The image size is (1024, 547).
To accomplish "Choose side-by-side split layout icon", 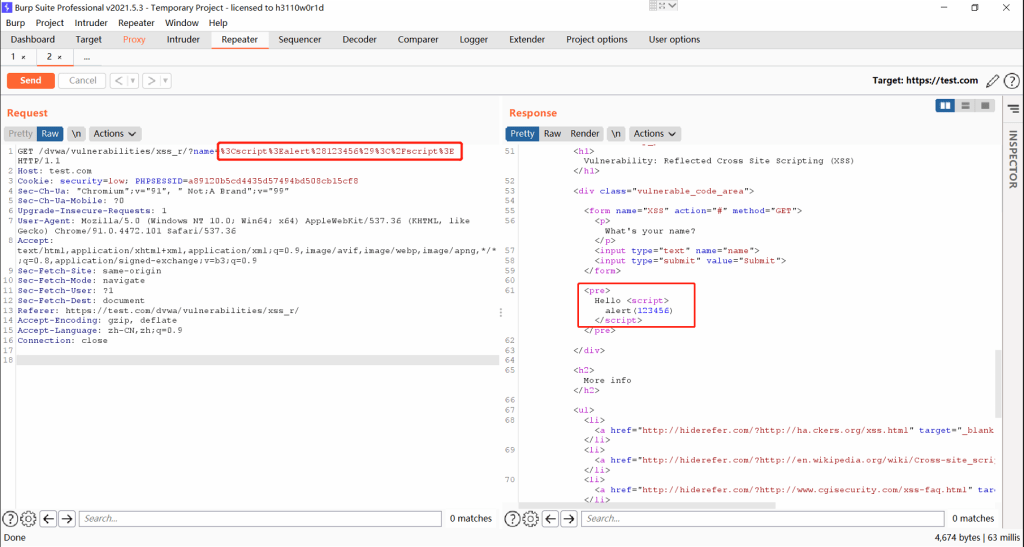I will pyautogui.click(x=945, y=106).
